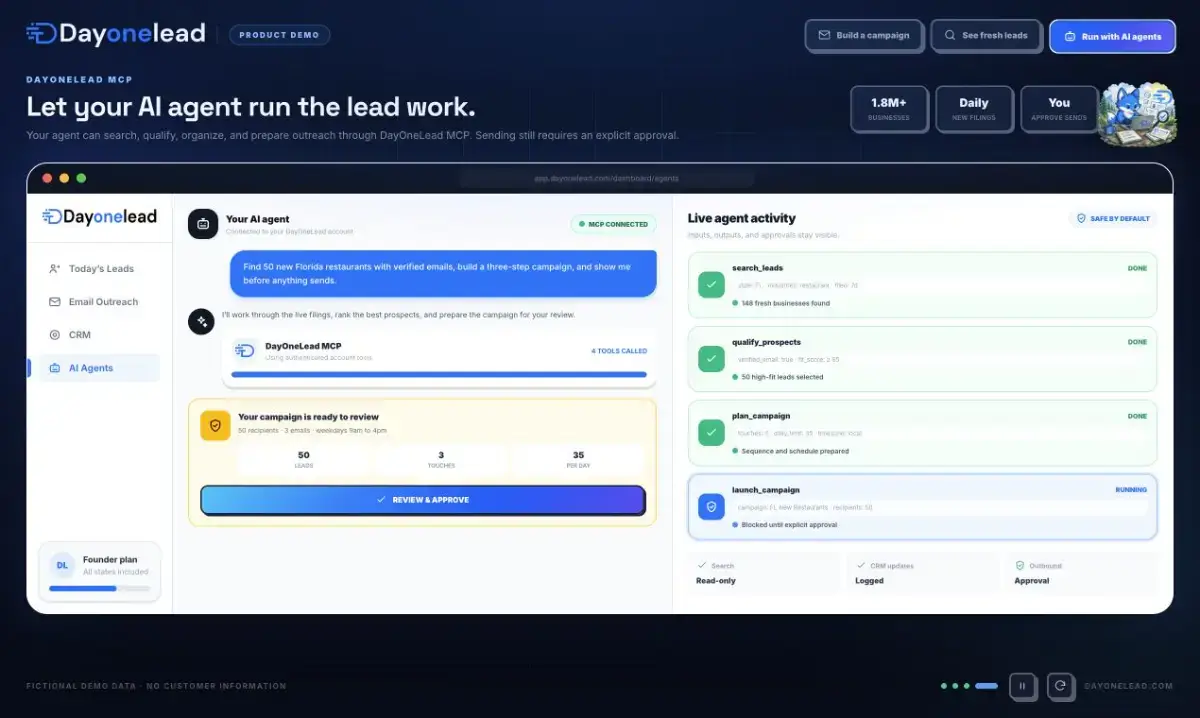
Task: Click the green check icon for plan_campaign
Action: pos(711,432)
